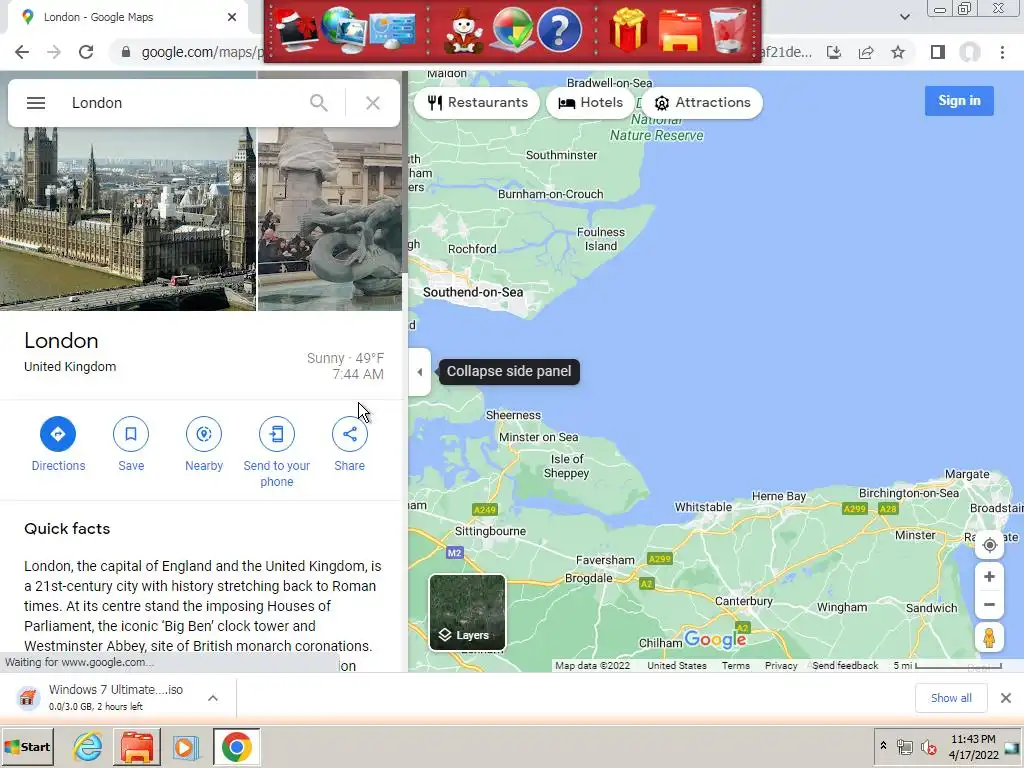Go back in Chrome

point(22,52)
